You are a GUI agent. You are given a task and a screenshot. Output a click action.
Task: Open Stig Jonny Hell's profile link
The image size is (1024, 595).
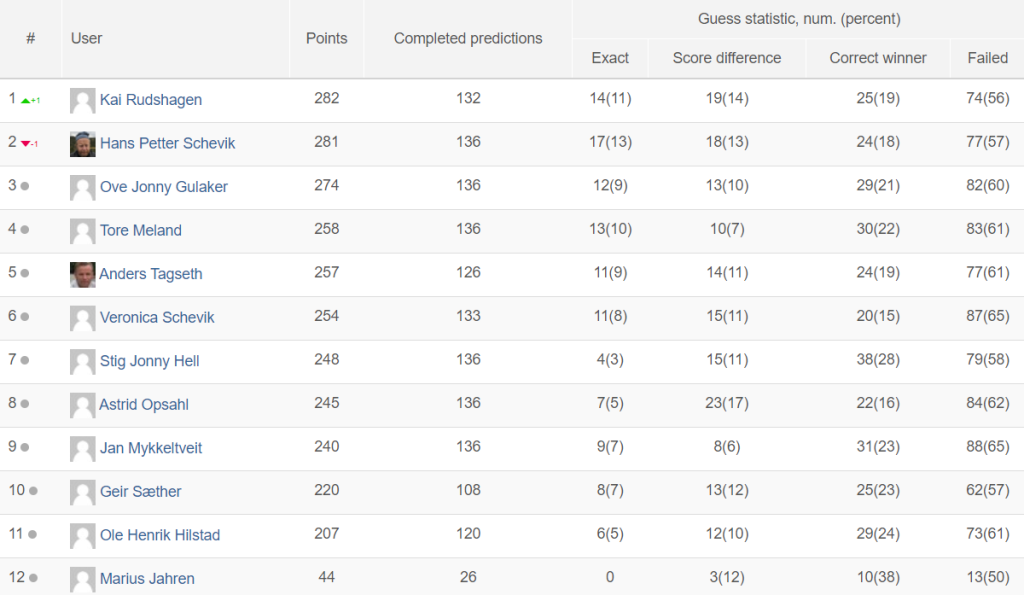(x=150, y=361)
